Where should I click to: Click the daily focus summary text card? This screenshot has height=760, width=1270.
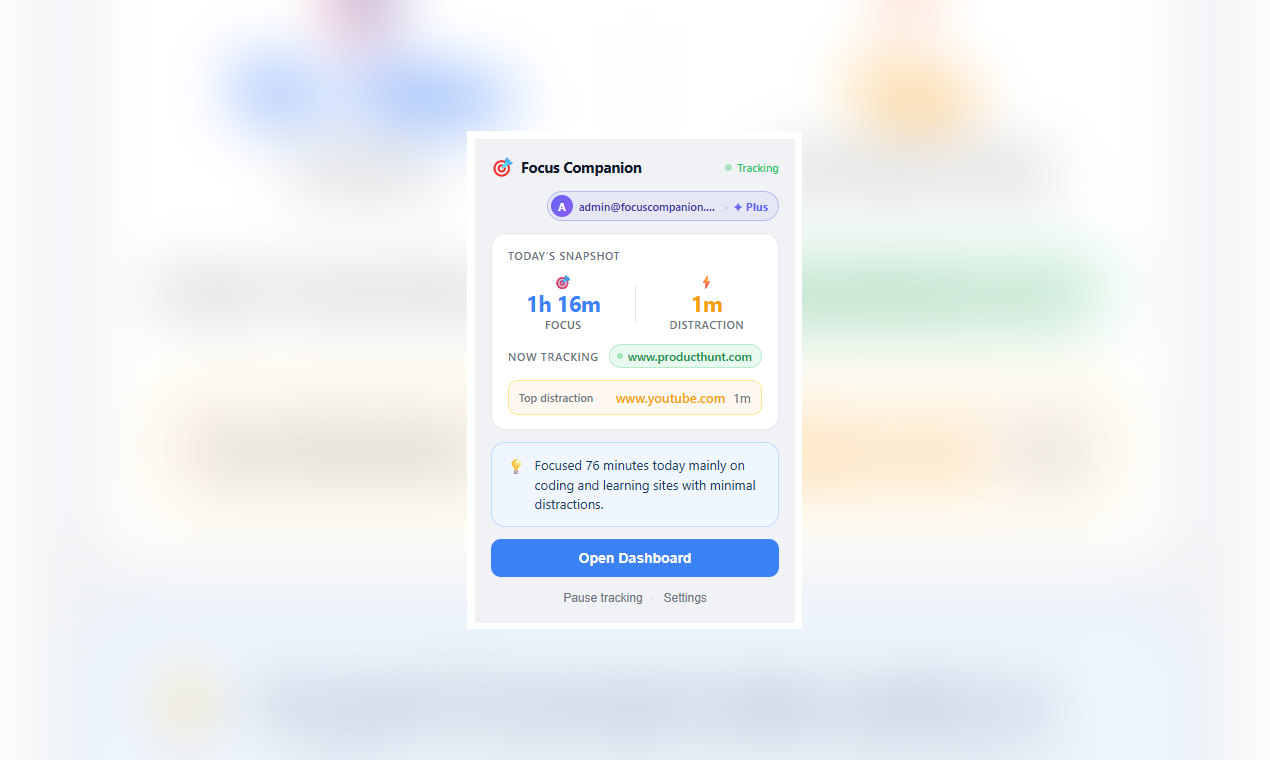635,485
